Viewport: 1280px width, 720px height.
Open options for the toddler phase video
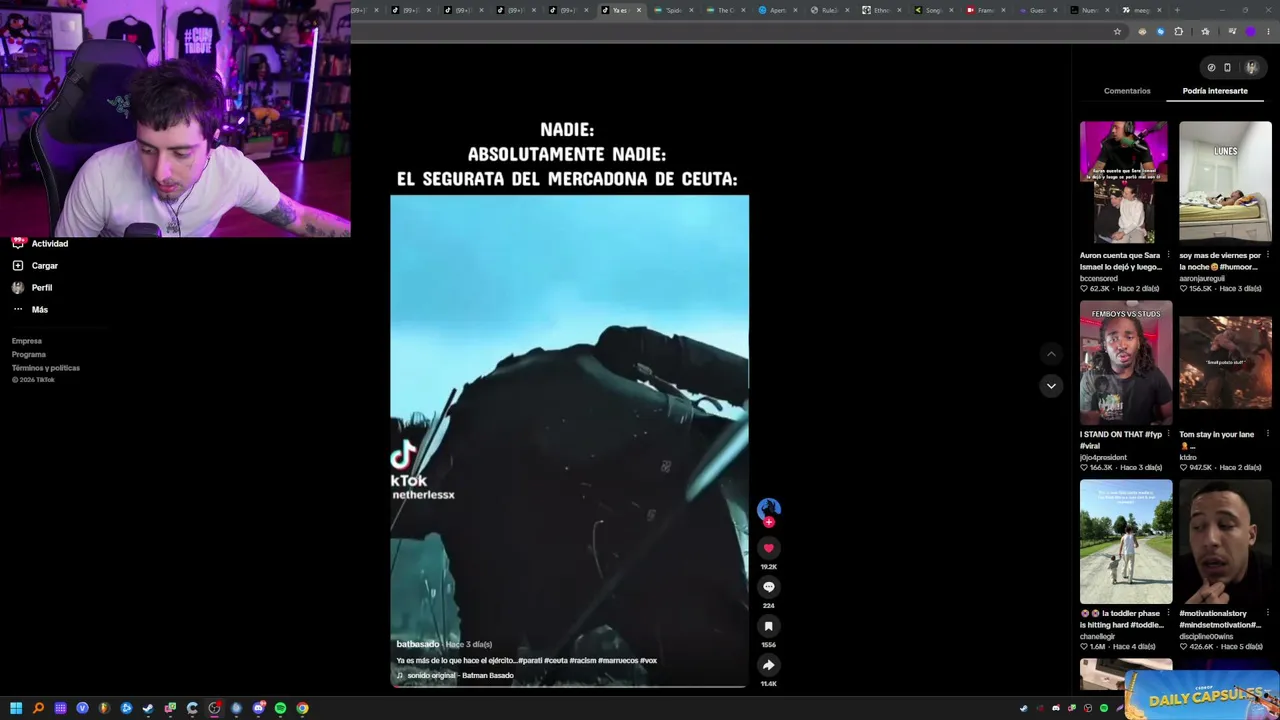tap(1168, 613)
